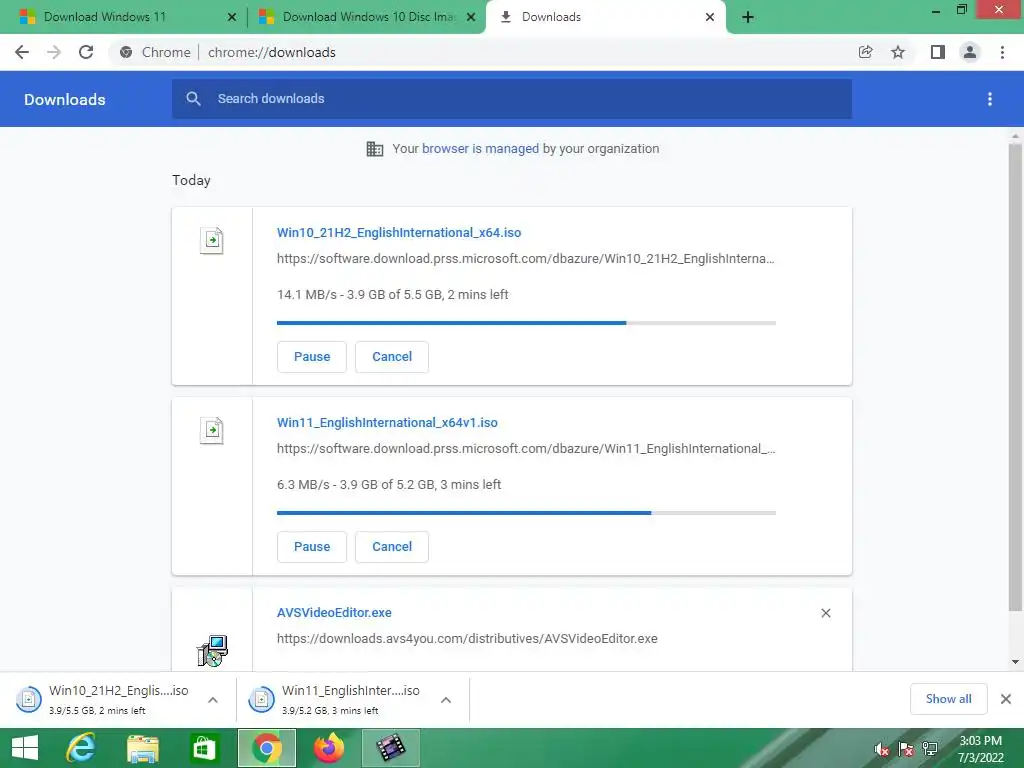1024x768 pixels.
Task: Click the forward navigation arrow
Action: [x=54, y=52]
